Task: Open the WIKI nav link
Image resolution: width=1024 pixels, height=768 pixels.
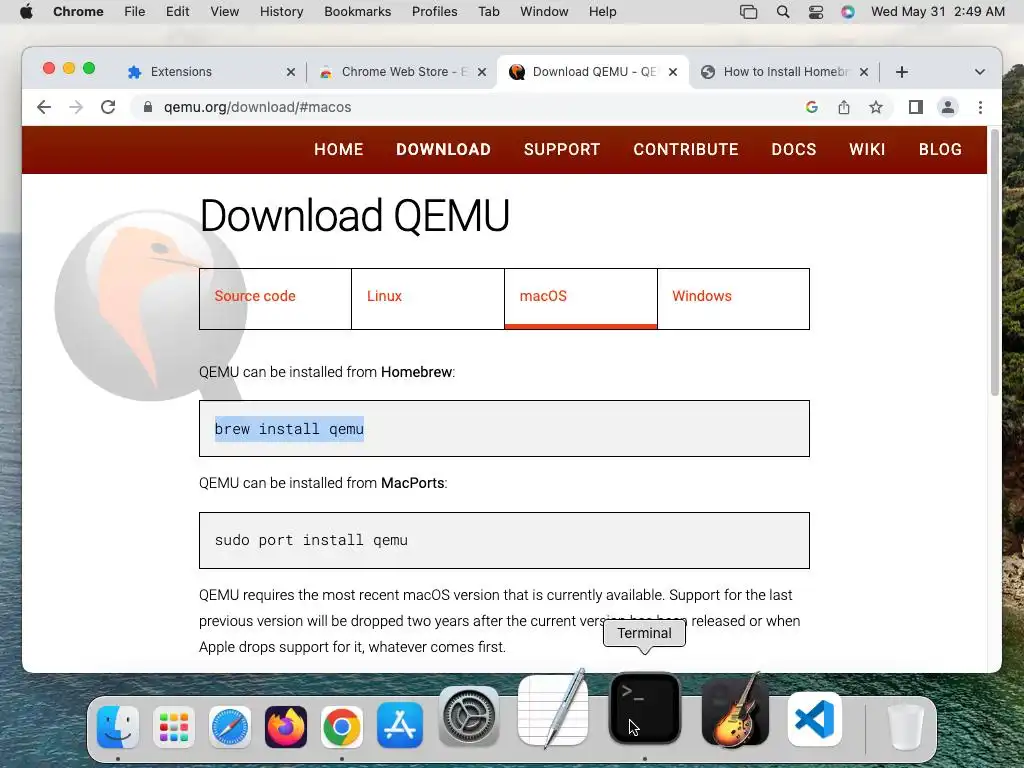Action: click(867, 150)
